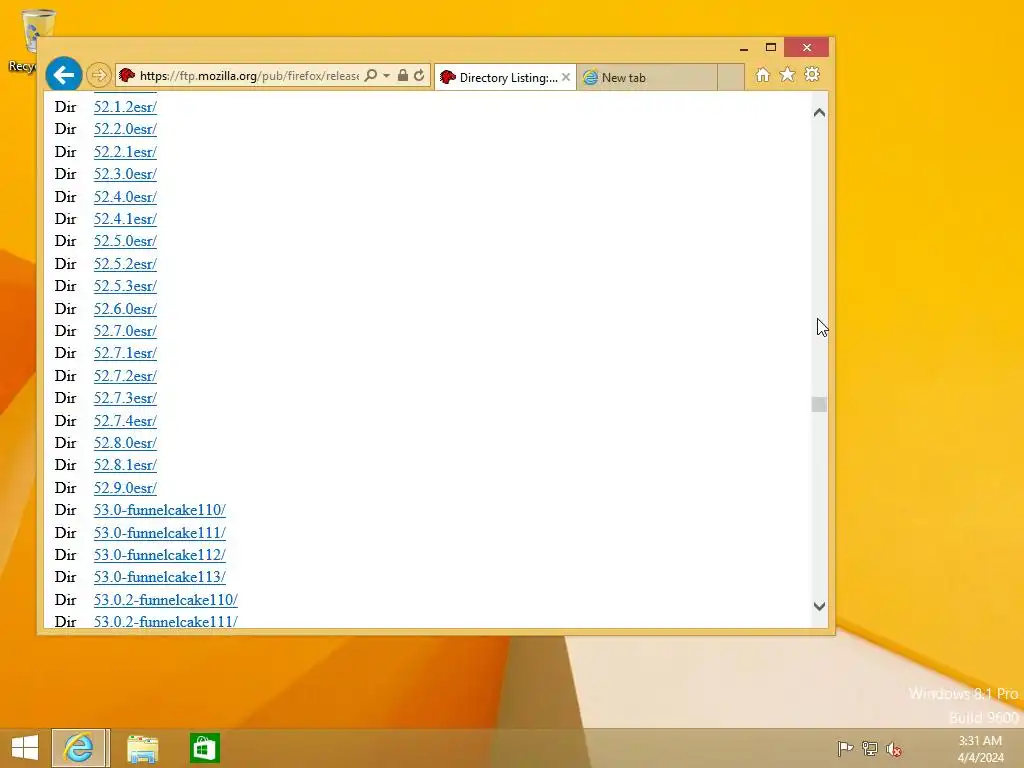Open the address bar autocomplete dropdown arrow
The image size is (1024, 768).
tap(387, 76)
